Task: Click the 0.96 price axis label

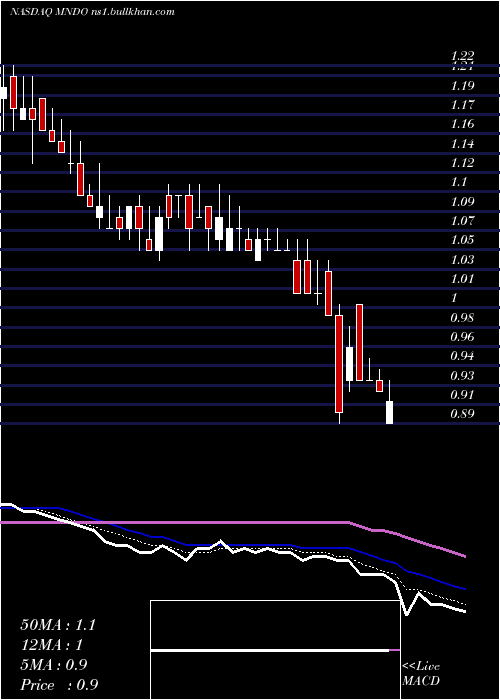Action: coord(462,337)
